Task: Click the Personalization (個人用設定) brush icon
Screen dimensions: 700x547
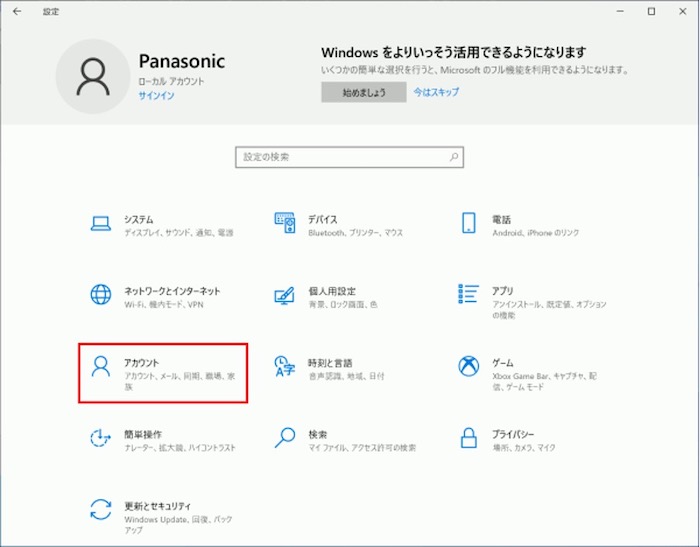Action: [x=284, y=295]
